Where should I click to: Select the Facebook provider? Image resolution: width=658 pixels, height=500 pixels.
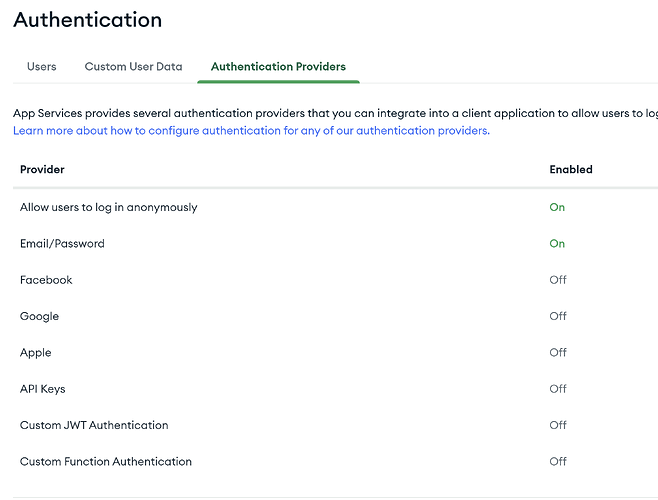tap(46, 280)
